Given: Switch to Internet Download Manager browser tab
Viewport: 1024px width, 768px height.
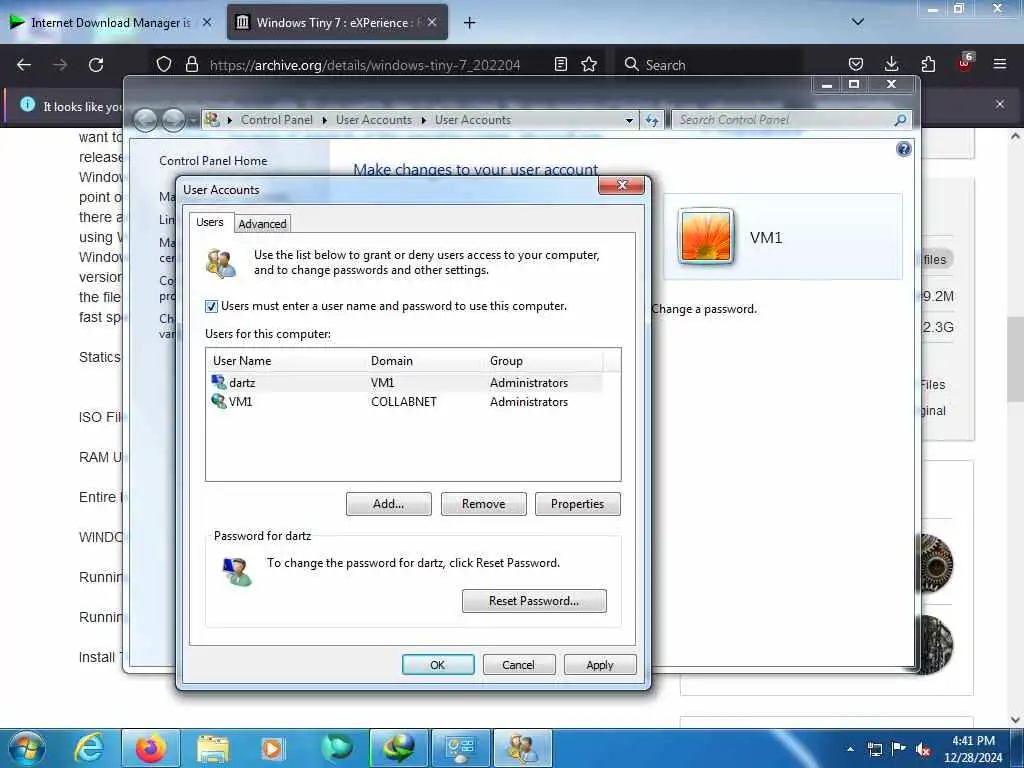Looking at the screenshot, I should [x=111, y=23].
